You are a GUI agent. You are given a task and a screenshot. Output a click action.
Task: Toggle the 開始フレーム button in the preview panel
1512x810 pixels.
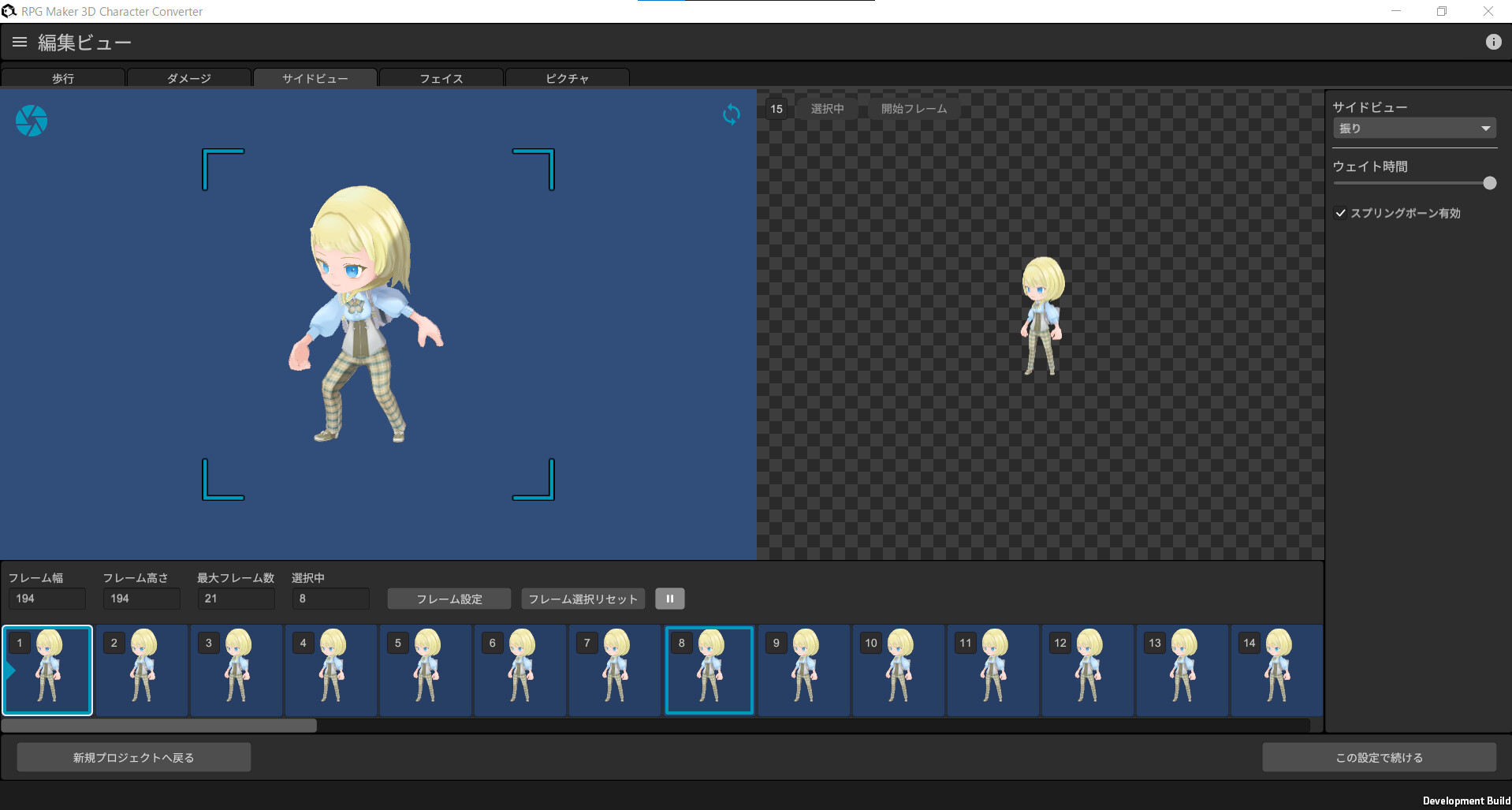tap(914, 108)
